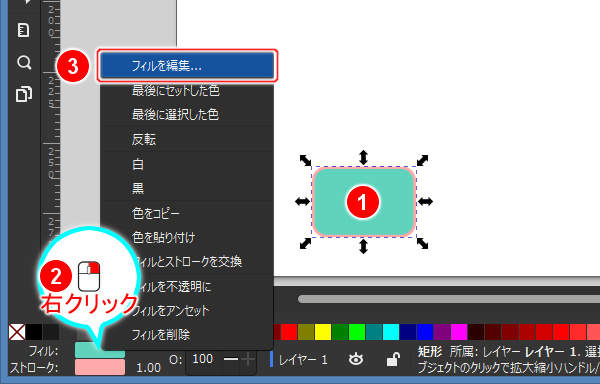
Task: Pick the navy palette swatch
Action: click(x=408, y=332)
